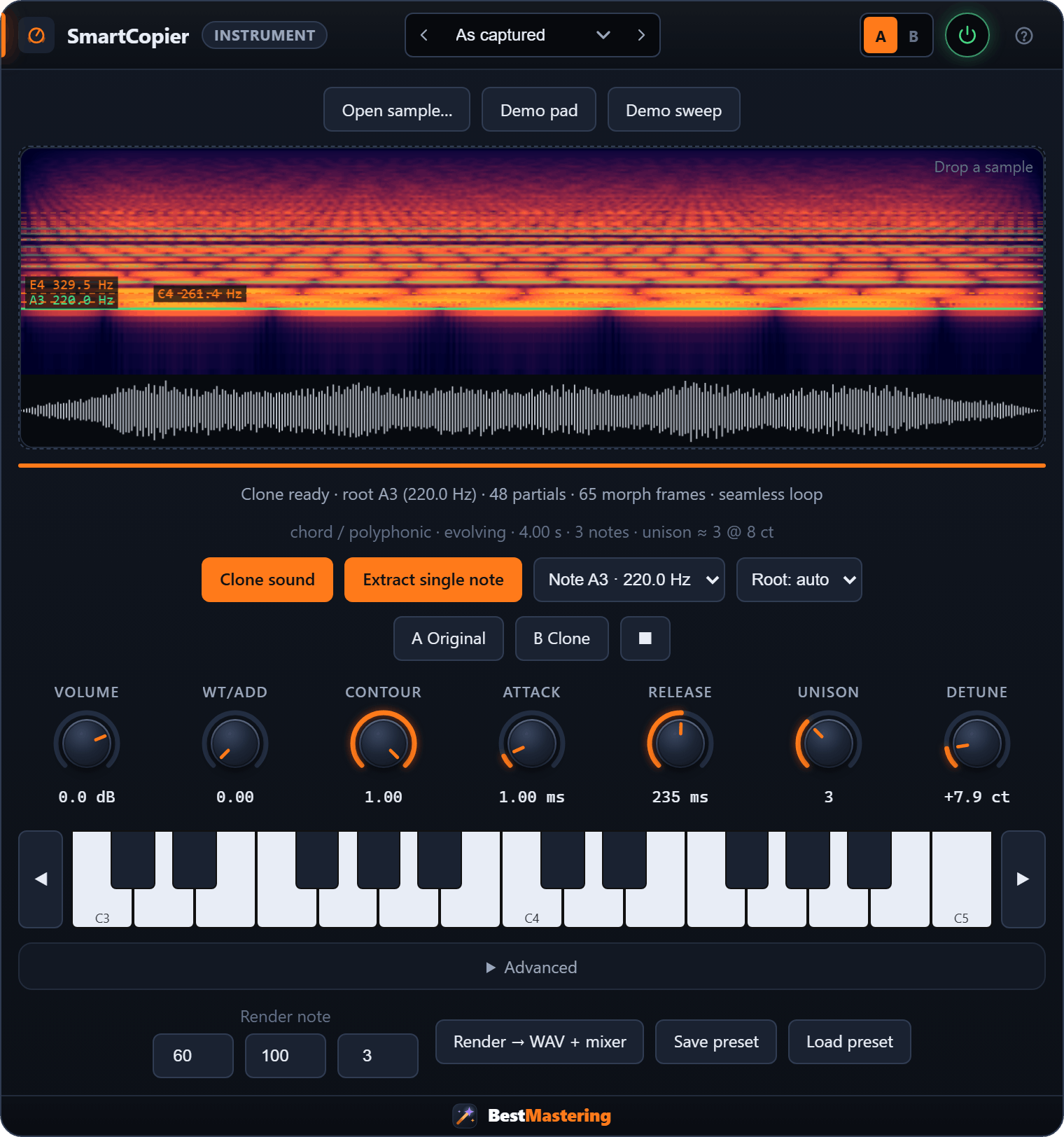This screenshot has width=1064, height=1137.
Task: Click the VOLUME knob
Action: 87,743
